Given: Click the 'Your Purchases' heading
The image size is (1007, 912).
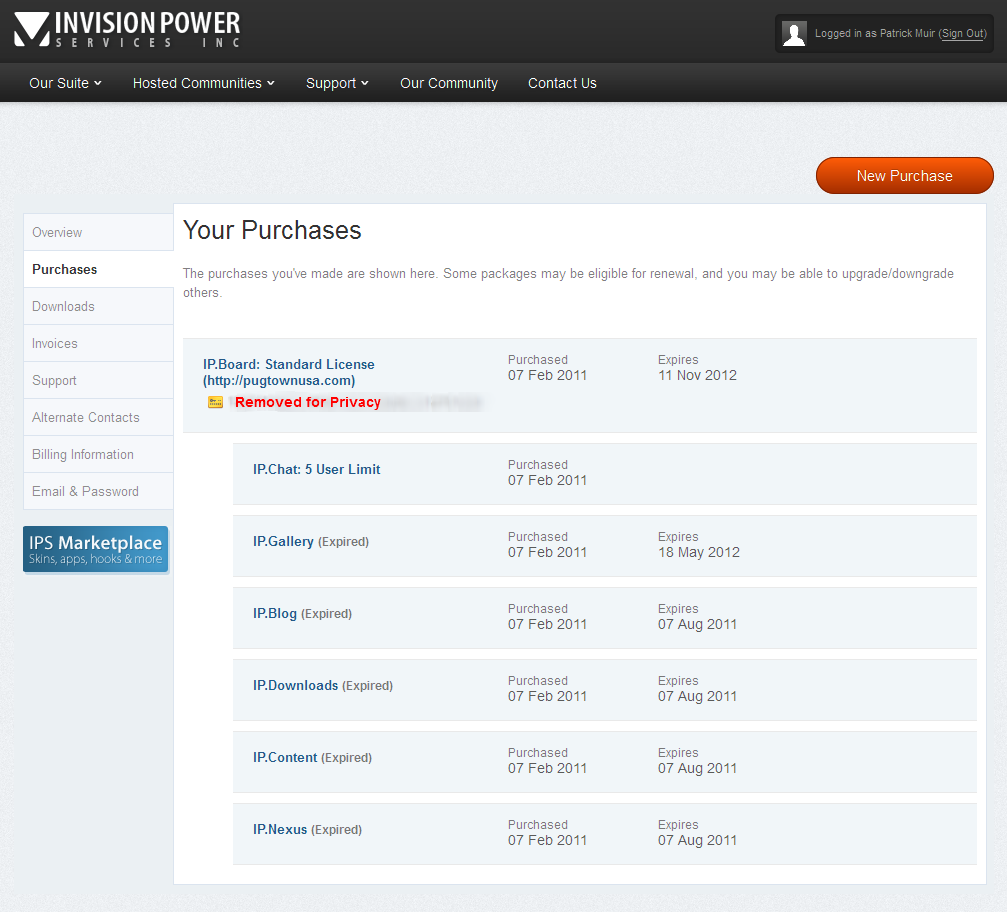Looking at the screenshot, I should point(272,230).
